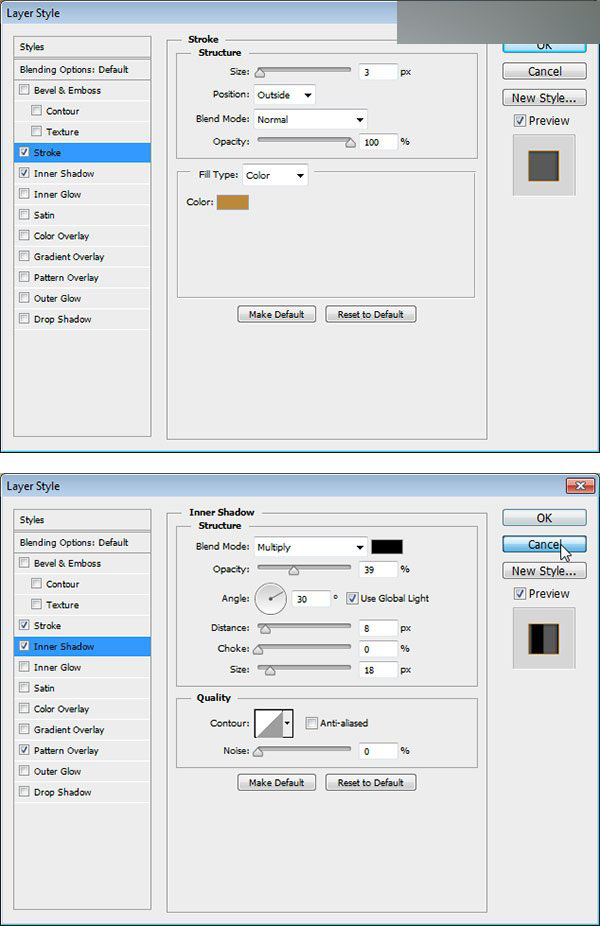
Task: Uncheck Stroke effect in Stroke dialog
Action: 24,152
